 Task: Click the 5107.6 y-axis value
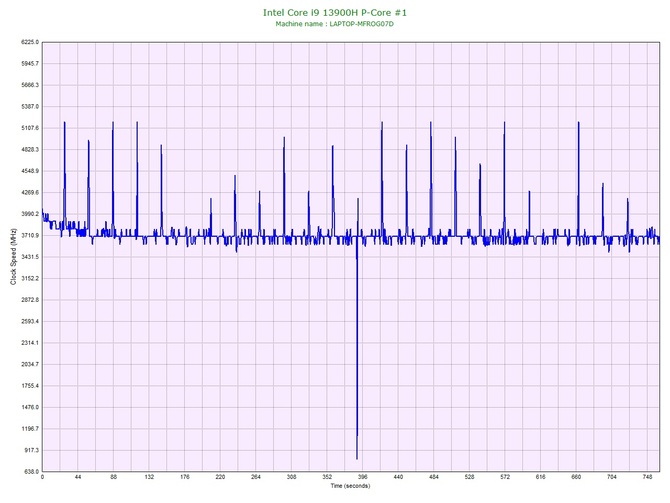30,128
